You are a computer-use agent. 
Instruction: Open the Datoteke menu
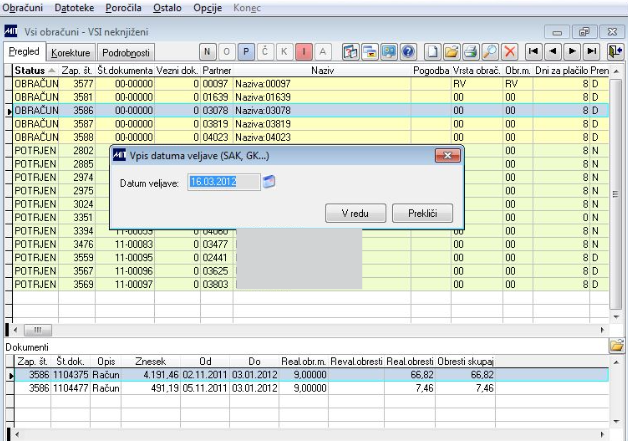[x=74, y=8]
